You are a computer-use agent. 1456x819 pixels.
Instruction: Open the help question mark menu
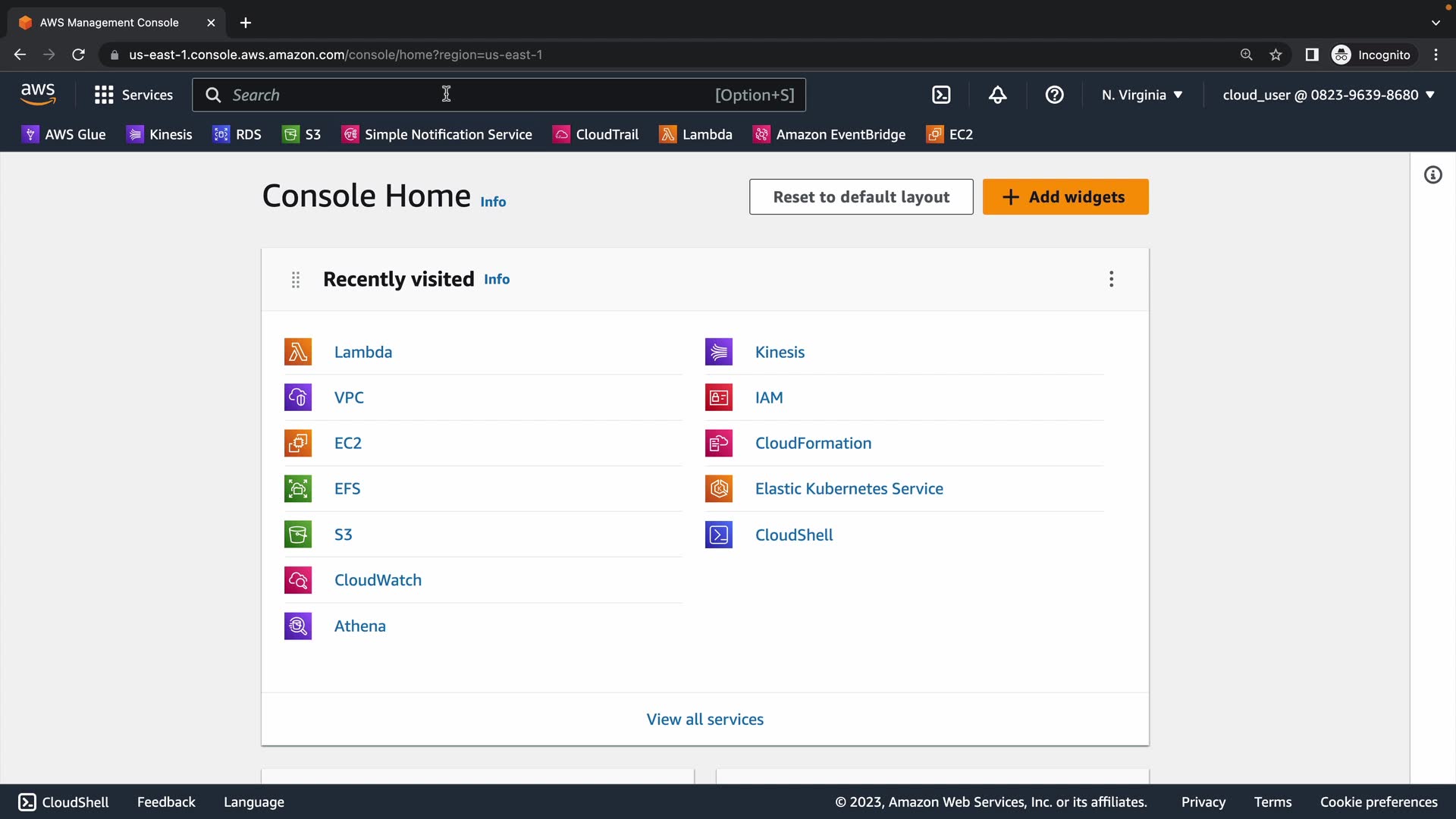coord(1054,95)
